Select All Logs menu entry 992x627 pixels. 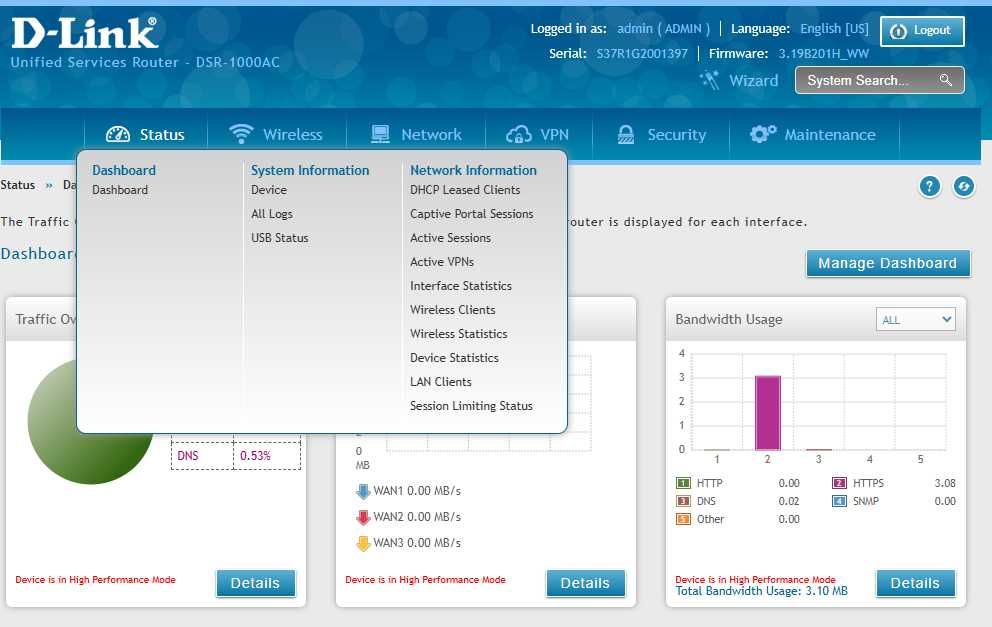[272, 214]
